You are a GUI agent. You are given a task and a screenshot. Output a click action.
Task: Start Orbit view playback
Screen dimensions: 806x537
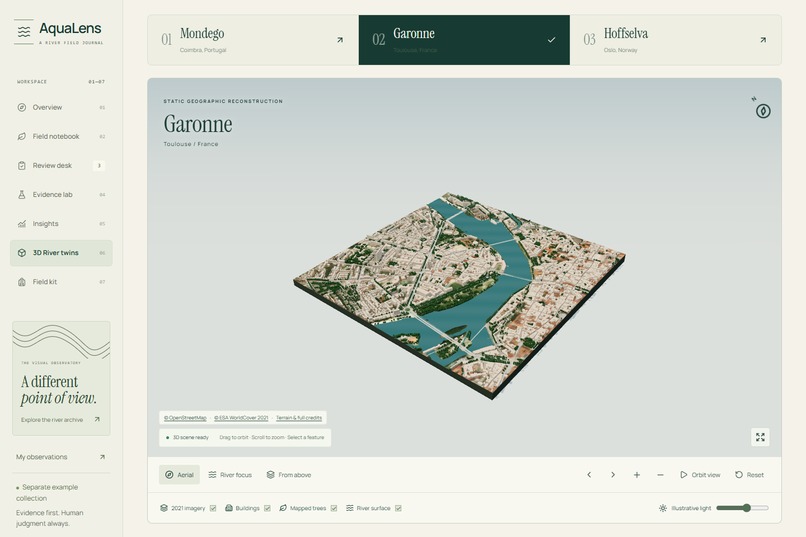[700, 475]
